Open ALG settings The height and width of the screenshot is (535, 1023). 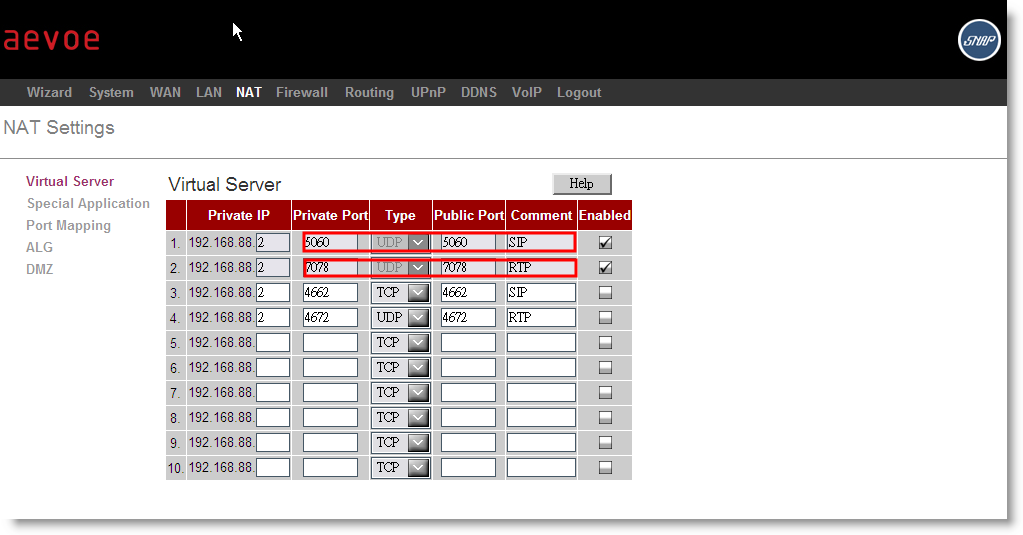pos(39,247)
